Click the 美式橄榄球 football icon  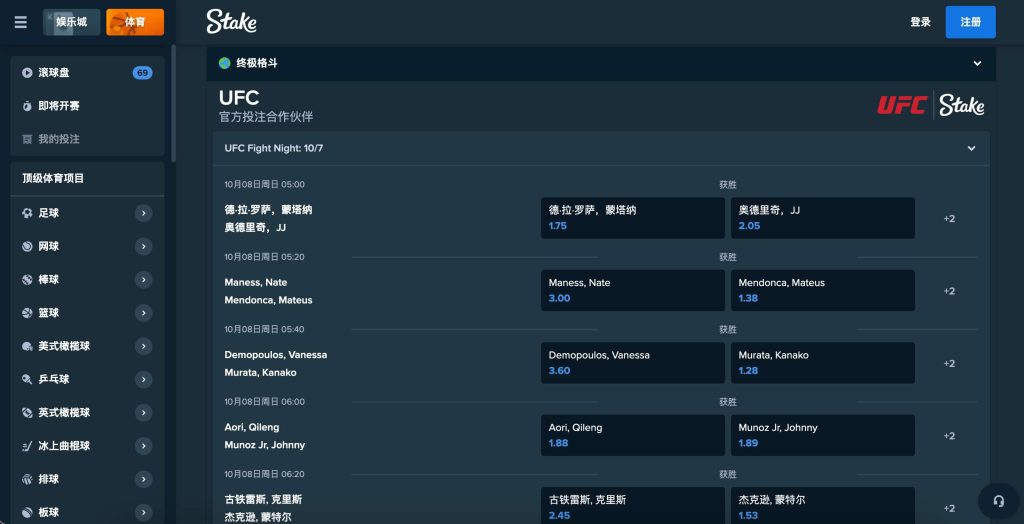coord(27,346)
